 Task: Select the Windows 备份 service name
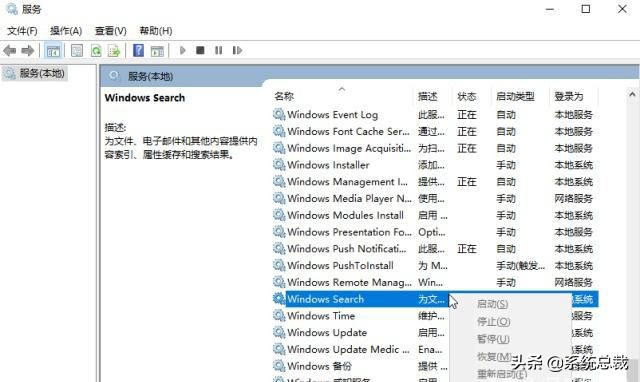[319, 366]
